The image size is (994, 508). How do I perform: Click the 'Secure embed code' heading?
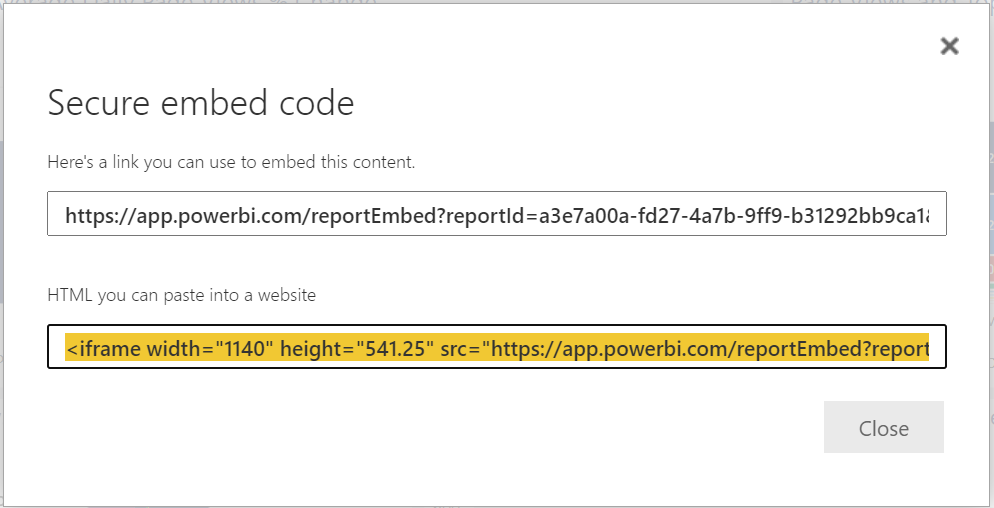[201, 102]
